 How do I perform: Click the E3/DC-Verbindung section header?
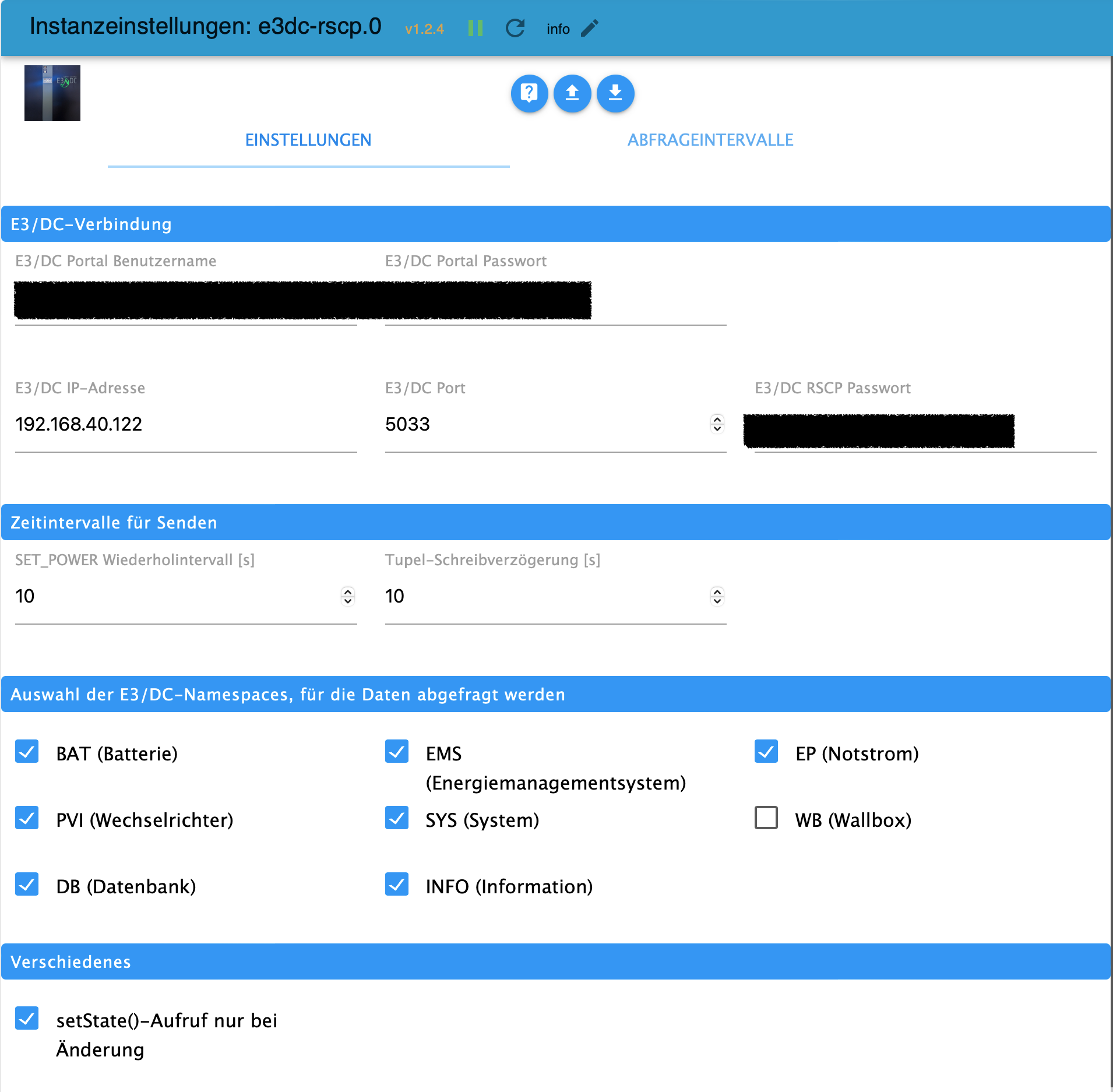pos(556,224)
